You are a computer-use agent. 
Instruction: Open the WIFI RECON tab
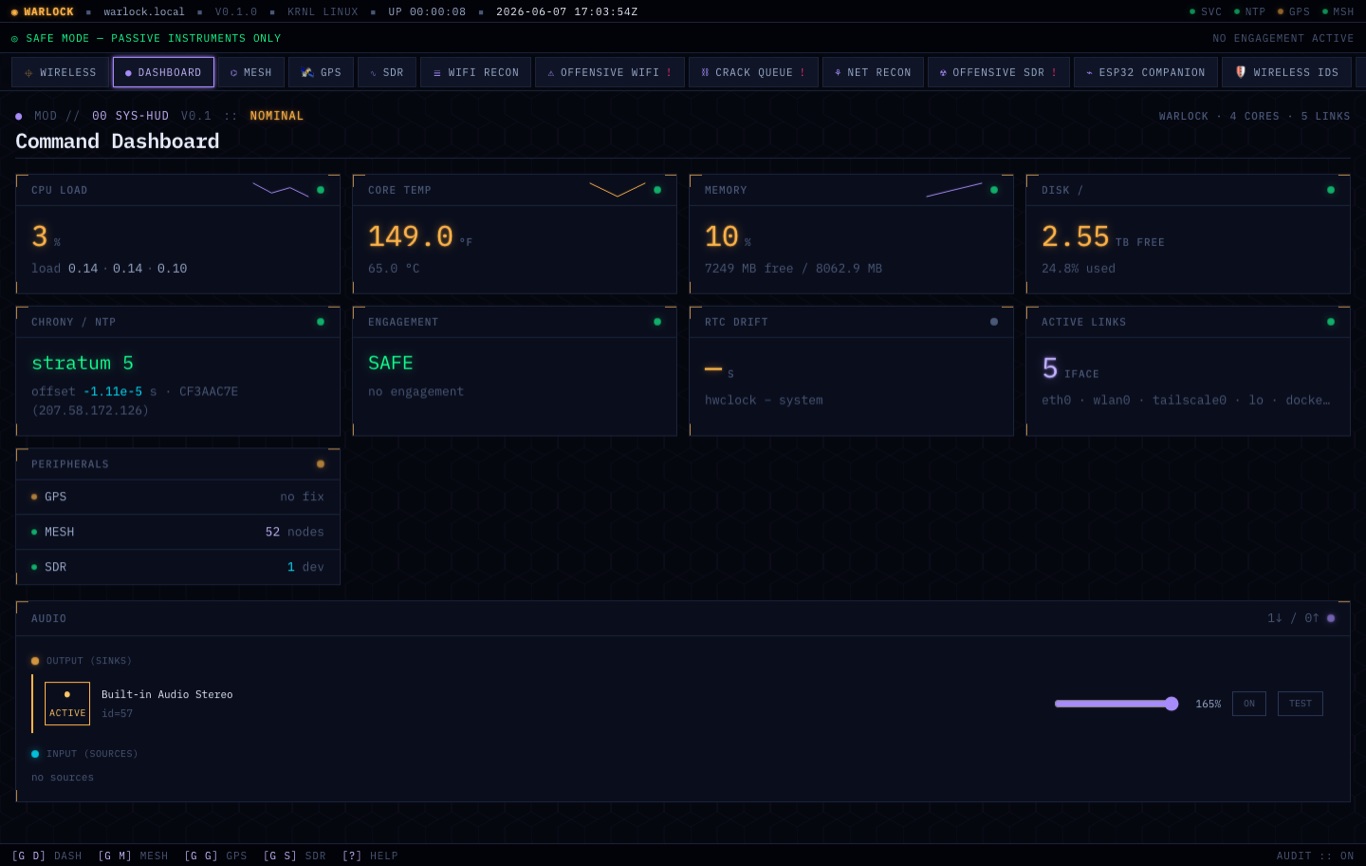(x=475, y=72)
